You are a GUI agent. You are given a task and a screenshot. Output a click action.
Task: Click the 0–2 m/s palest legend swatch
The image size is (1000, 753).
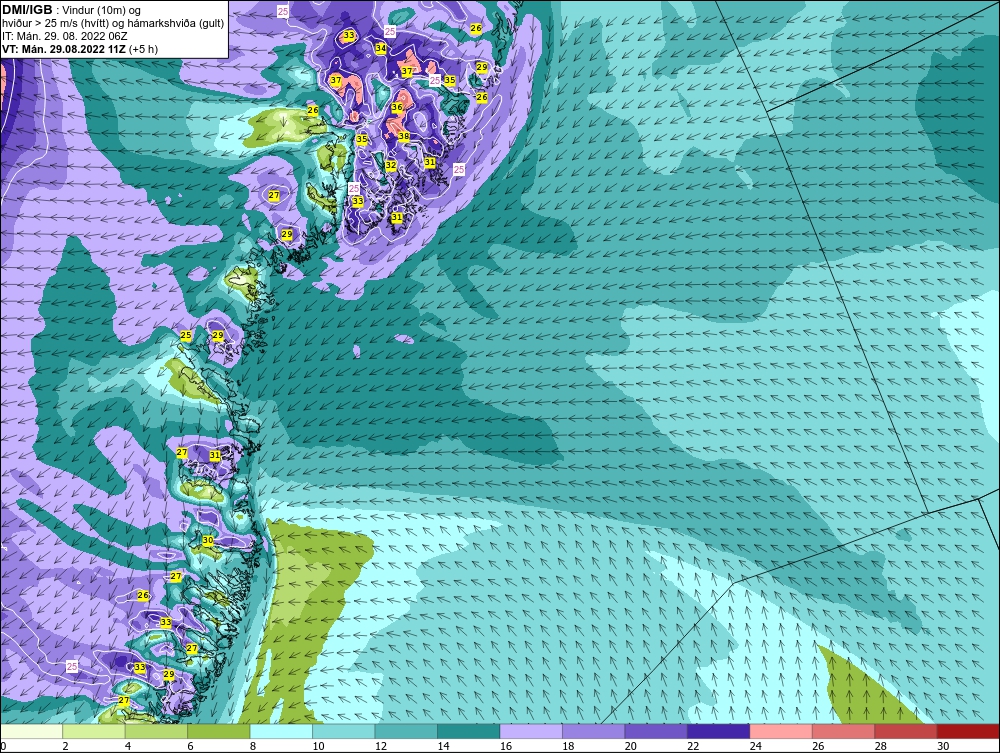click(x=31, y=731)
